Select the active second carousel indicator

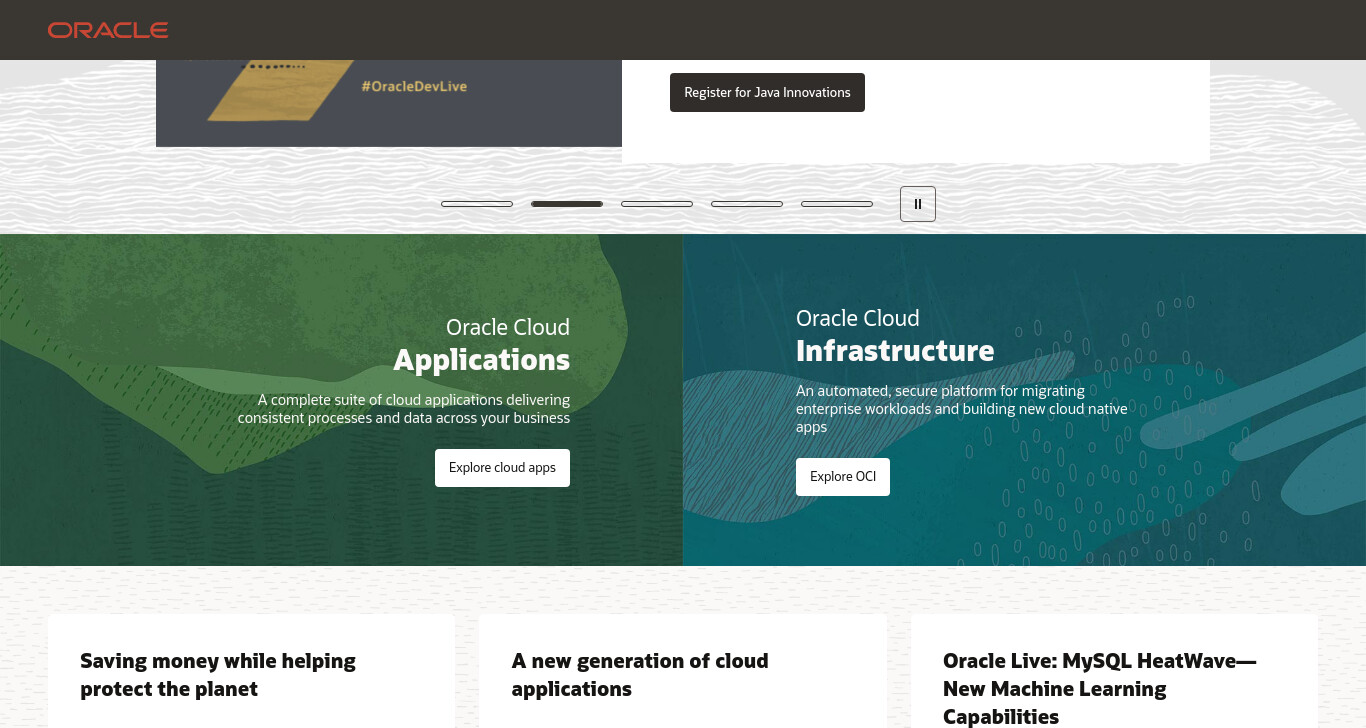coord(567,204)
